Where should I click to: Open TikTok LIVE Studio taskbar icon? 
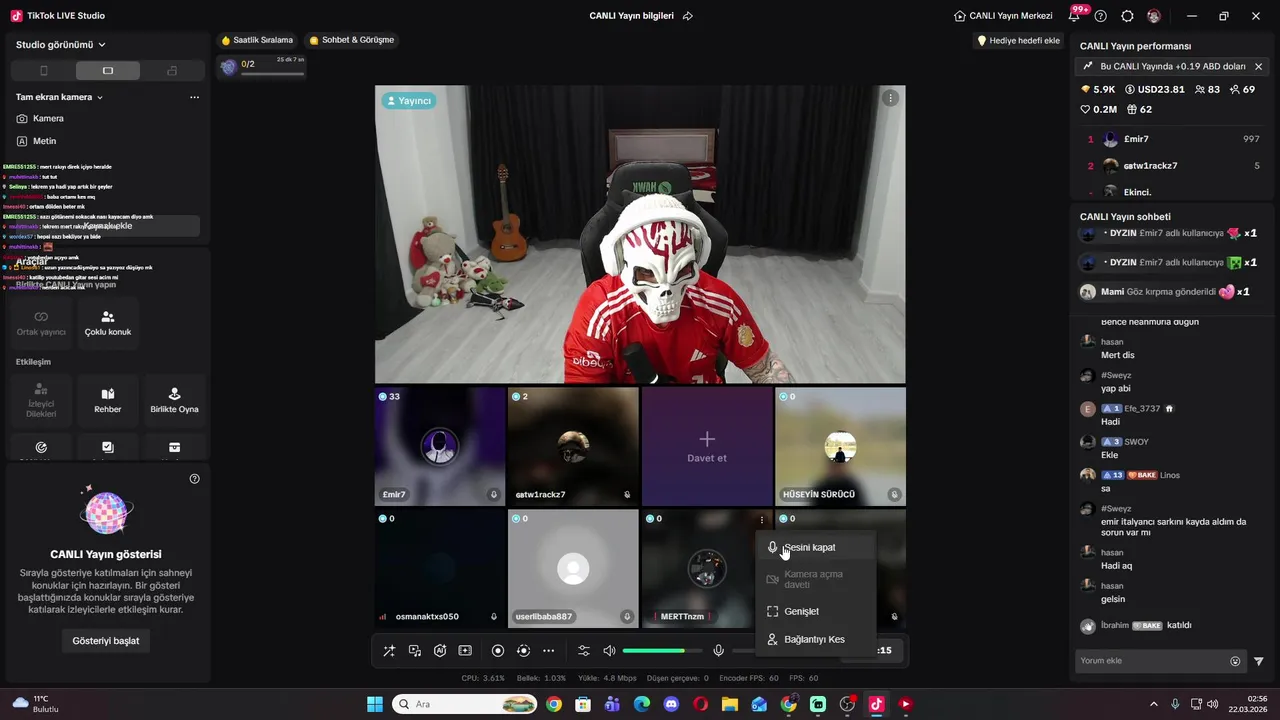[x=876, y=704]
